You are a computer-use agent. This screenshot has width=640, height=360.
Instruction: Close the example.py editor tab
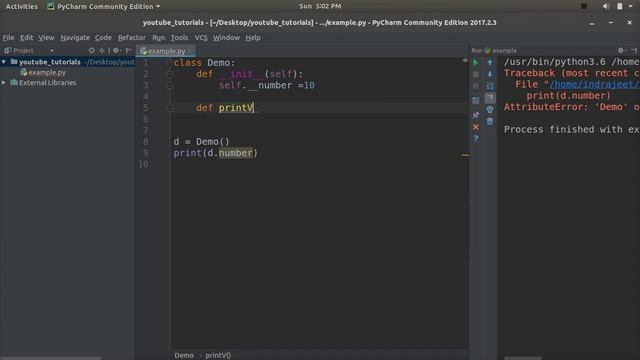pos(191,51)
